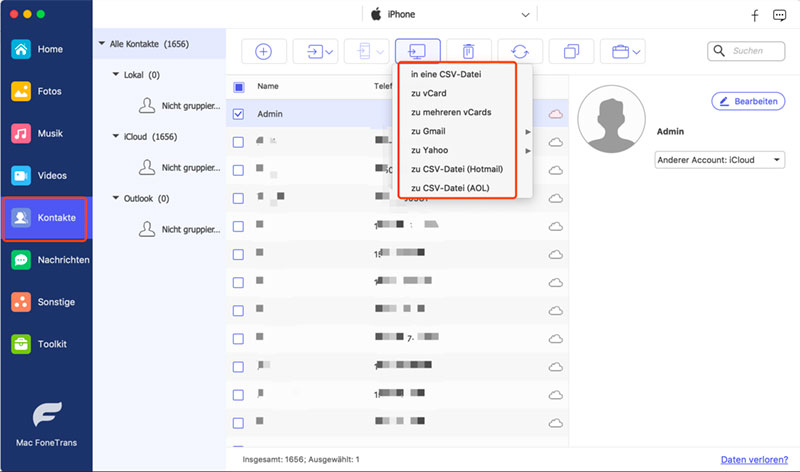Open the Facebook link icon

point(755,15)
